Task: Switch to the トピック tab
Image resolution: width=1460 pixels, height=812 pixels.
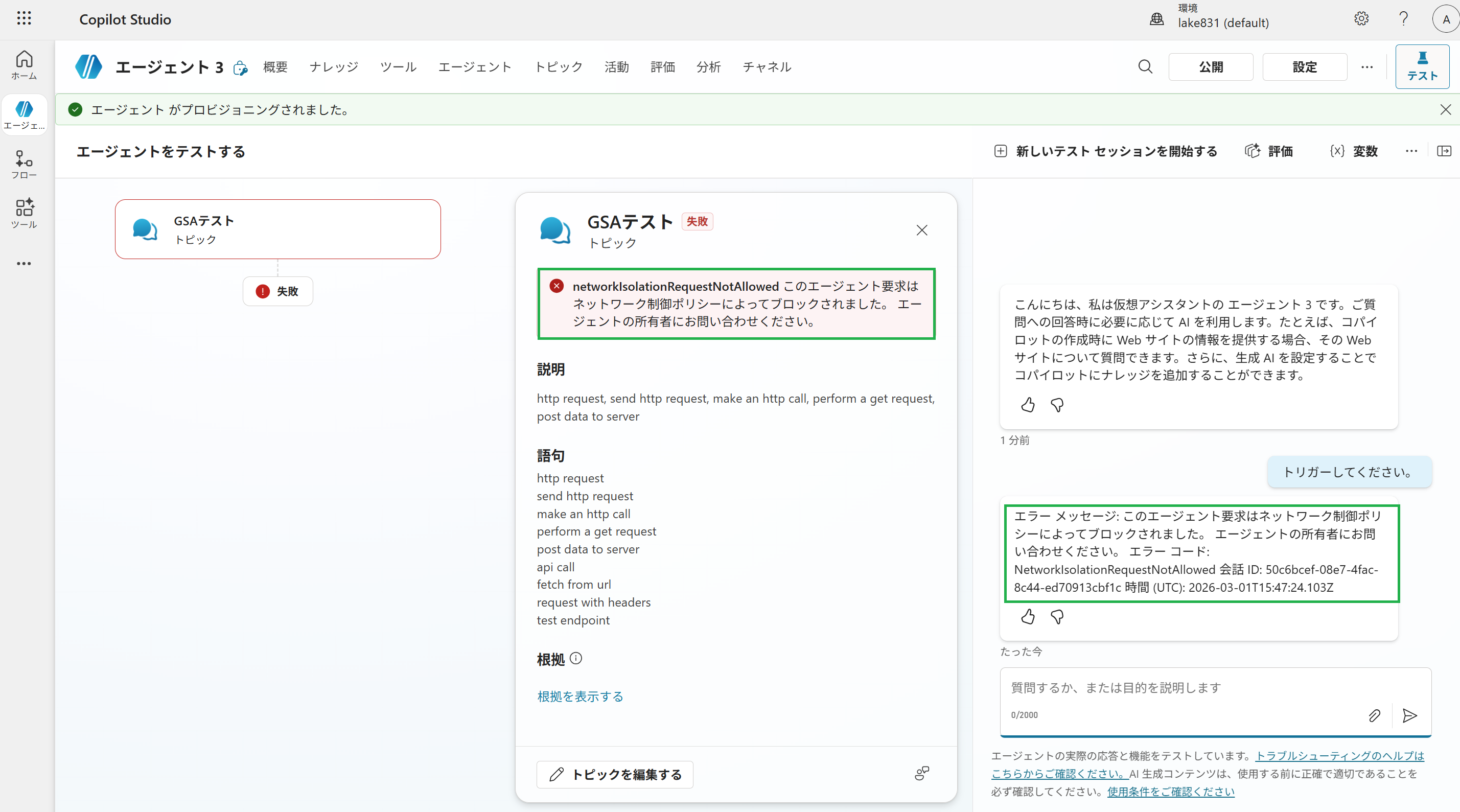Action: click(x=558, y=67)
